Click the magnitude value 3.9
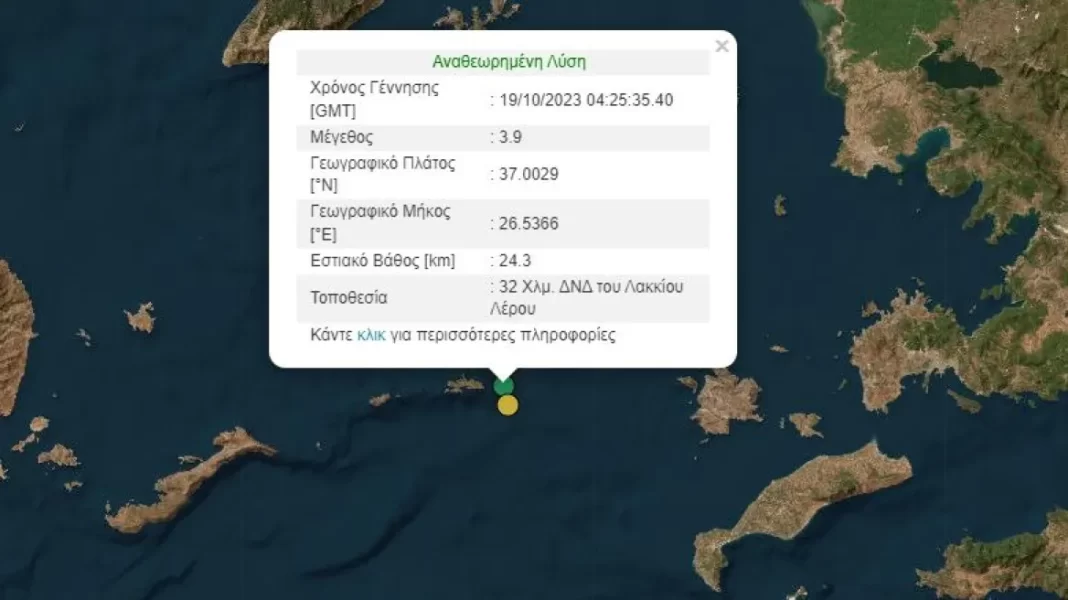 point(508,137)
